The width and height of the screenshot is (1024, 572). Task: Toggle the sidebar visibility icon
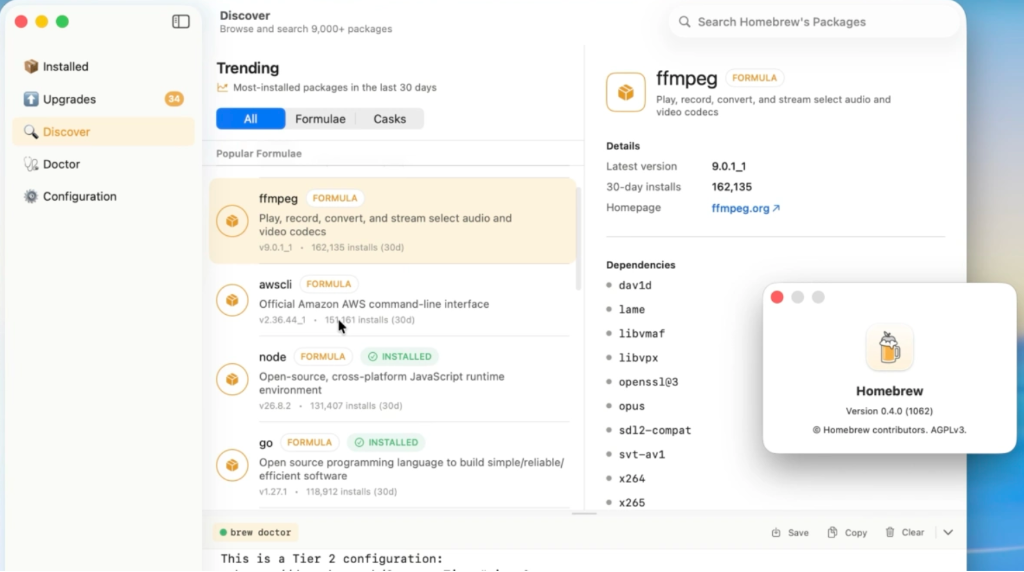(181, 22)
